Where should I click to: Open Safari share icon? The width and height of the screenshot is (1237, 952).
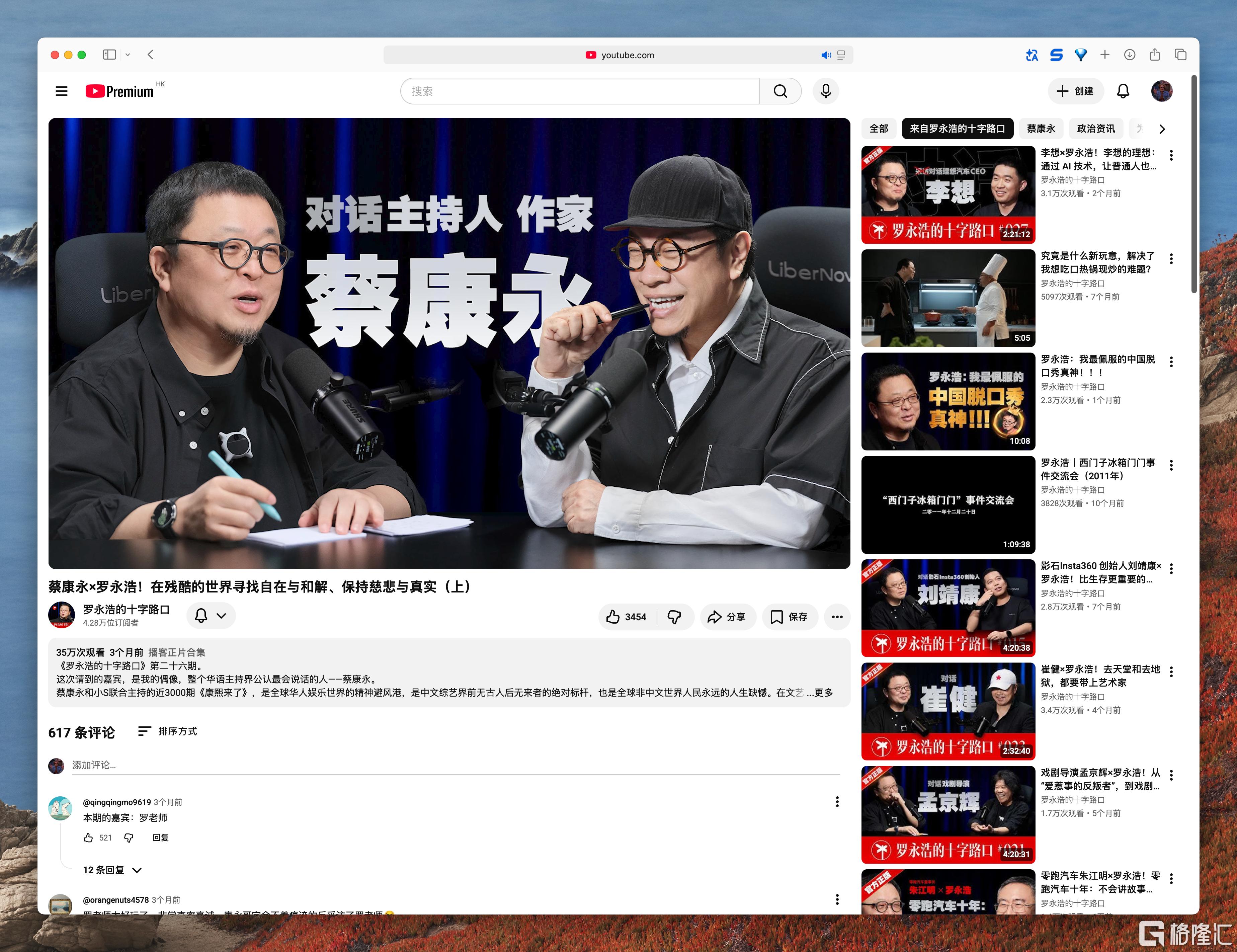coord(1154,54)
